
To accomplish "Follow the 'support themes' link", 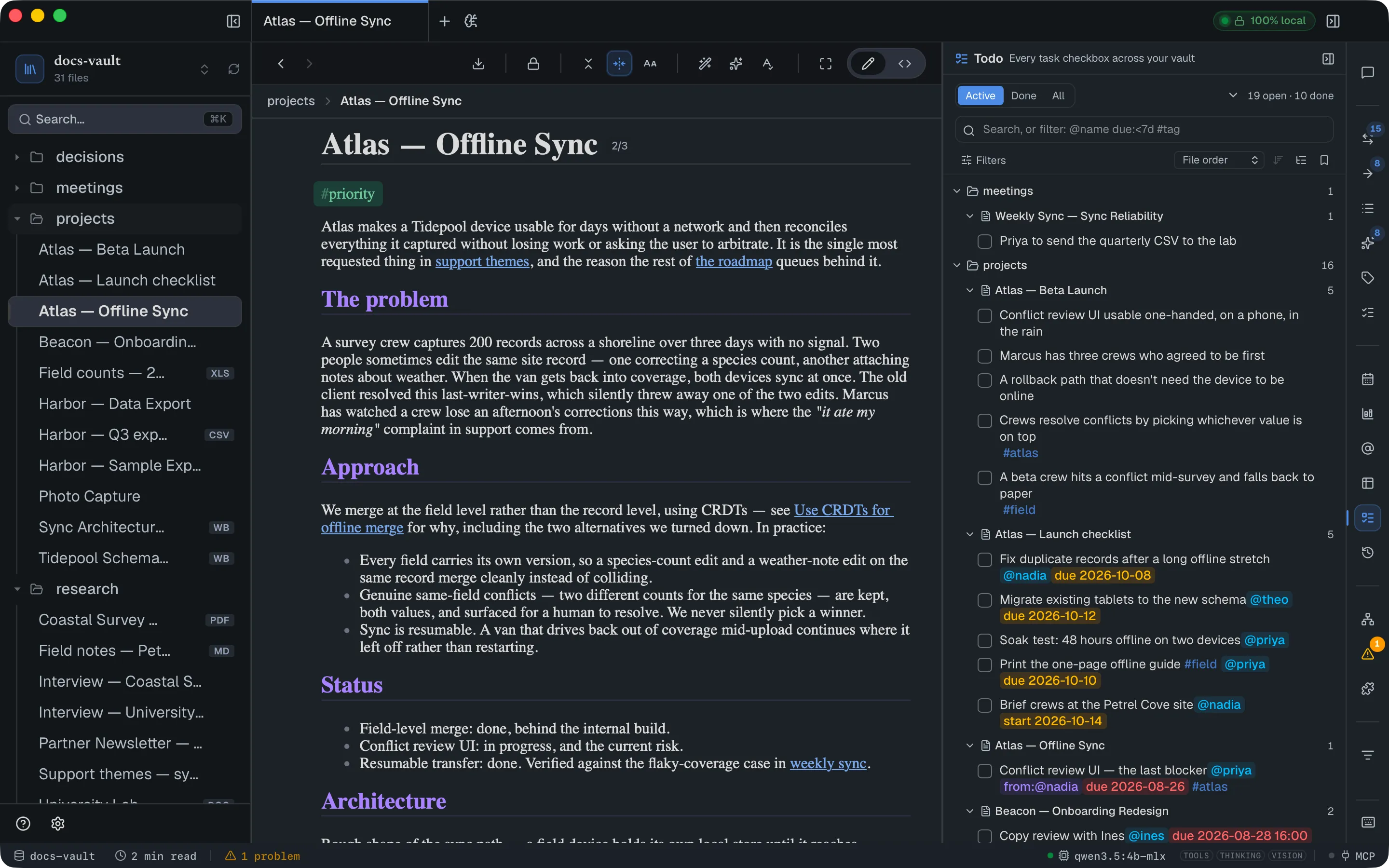I will coord(482,261).
